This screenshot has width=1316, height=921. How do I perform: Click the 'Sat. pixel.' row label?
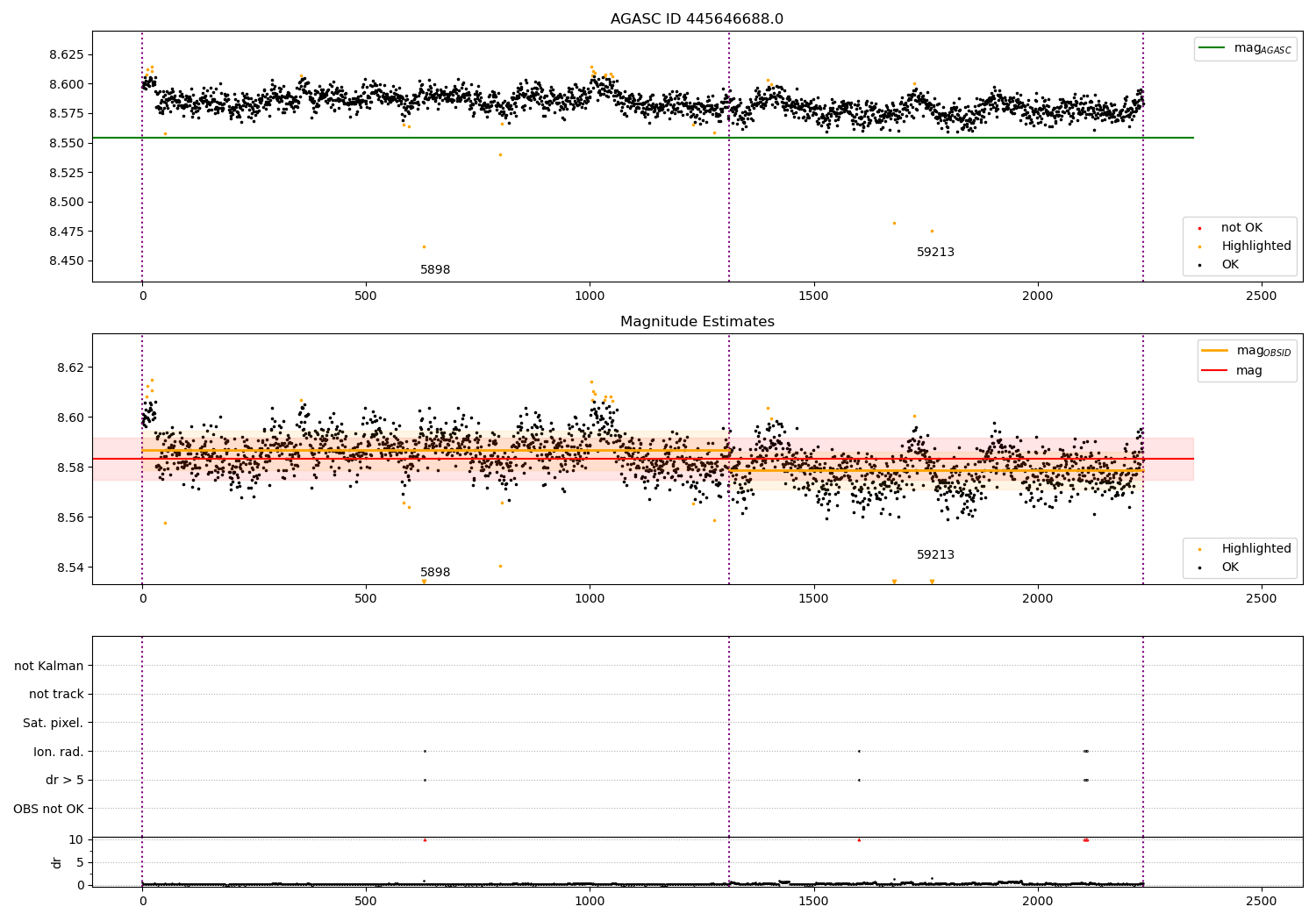tap(53, 724)
